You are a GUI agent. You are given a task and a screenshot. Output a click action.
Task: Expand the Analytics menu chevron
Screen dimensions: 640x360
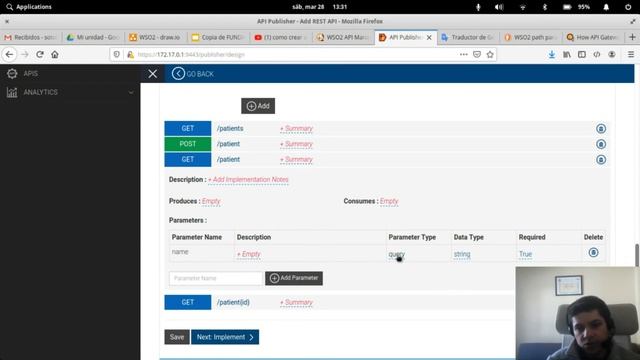tap(131, 93)
